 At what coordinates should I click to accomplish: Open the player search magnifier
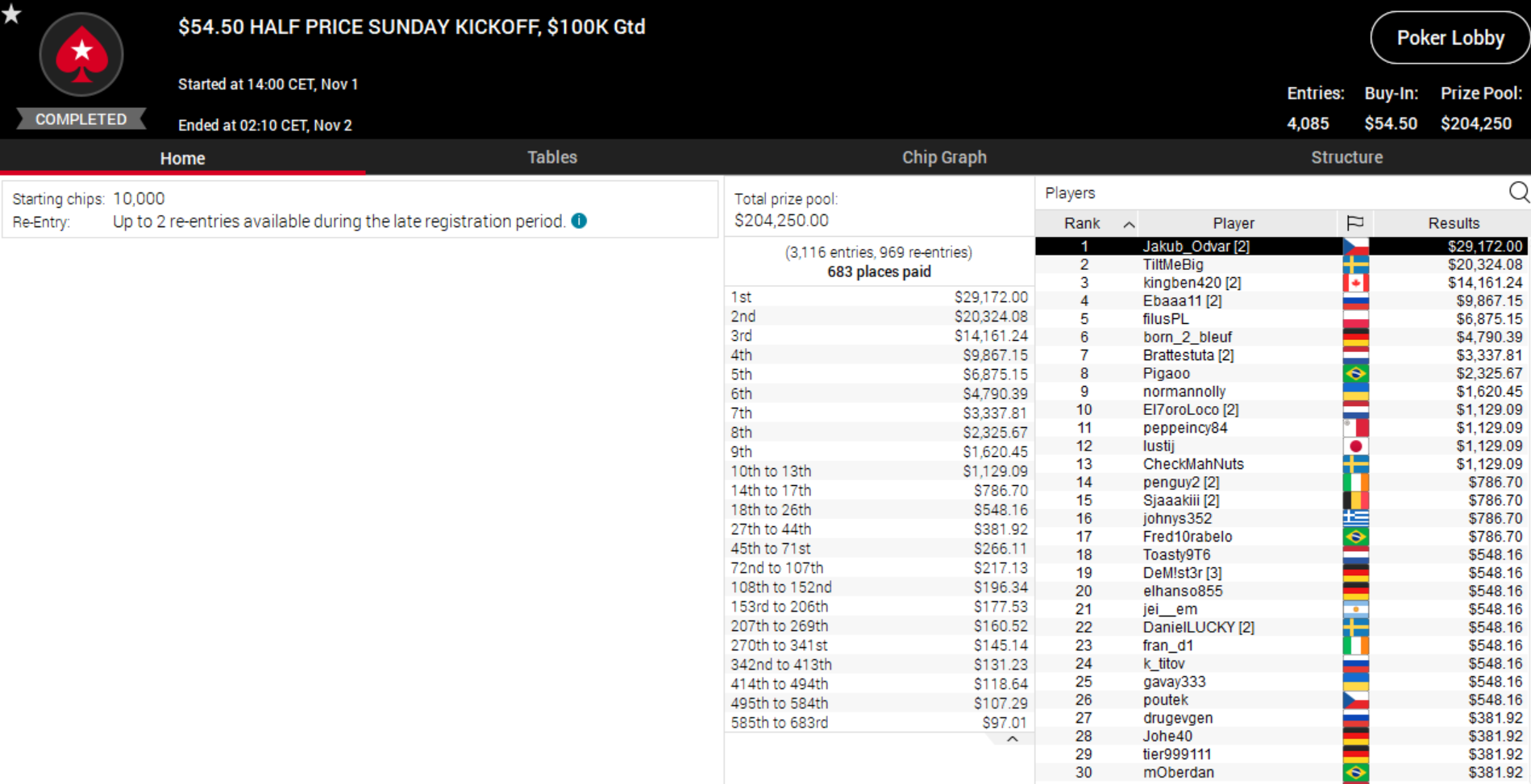1518,192
